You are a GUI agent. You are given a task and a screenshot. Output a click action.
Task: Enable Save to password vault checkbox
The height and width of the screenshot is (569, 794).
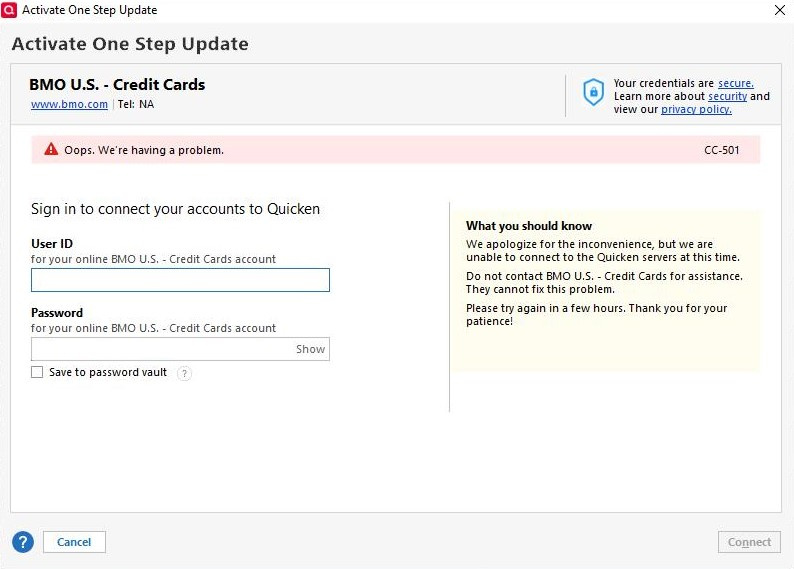[x=37, y=372]
